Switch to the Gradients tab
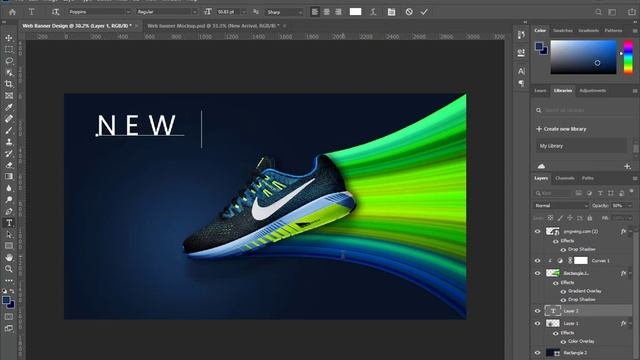Screen dimensions: 640x360 coord(588,31)
